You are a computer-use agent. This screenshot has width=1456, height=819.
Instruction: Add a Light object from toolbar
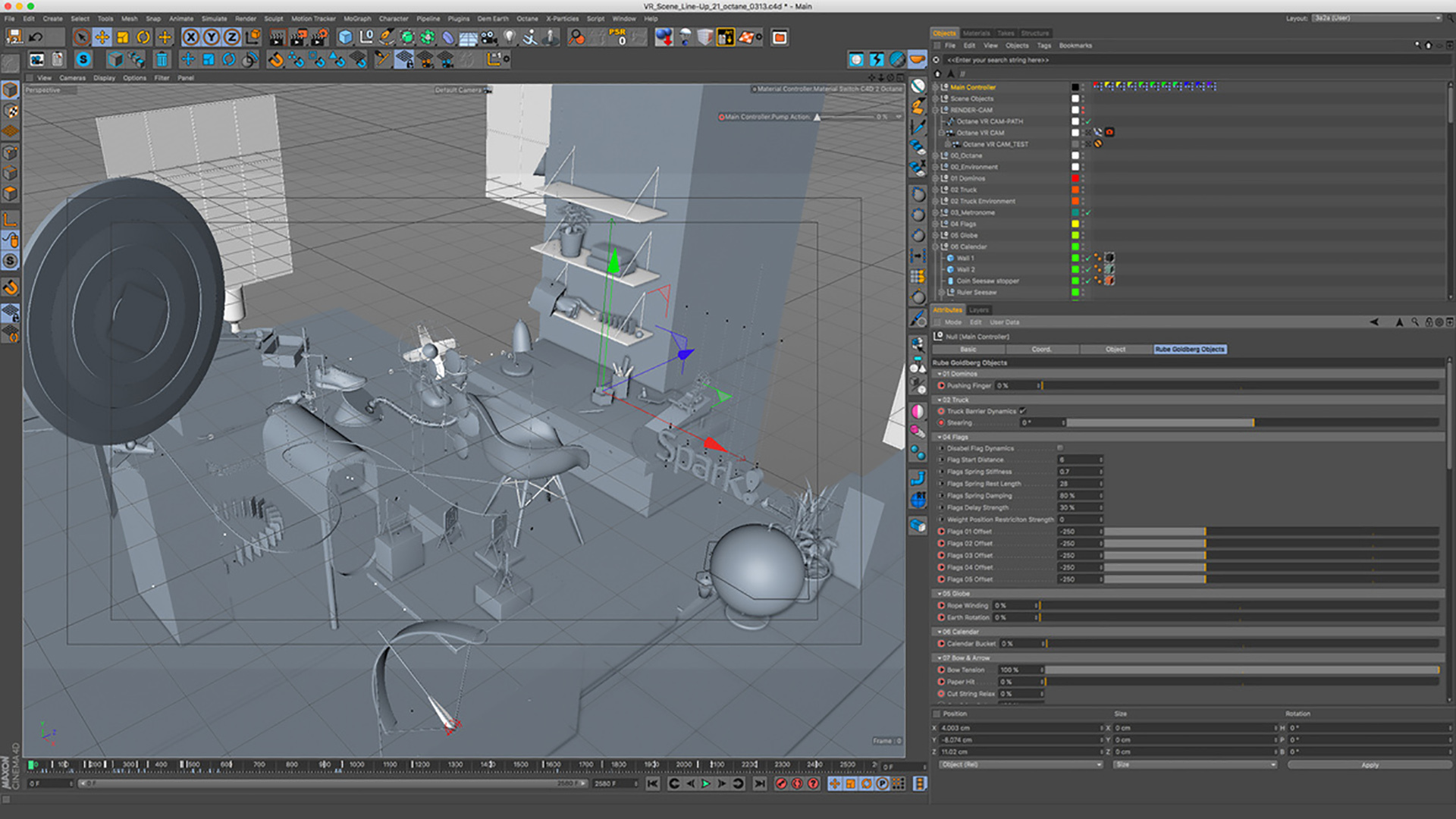coord(510,37)
